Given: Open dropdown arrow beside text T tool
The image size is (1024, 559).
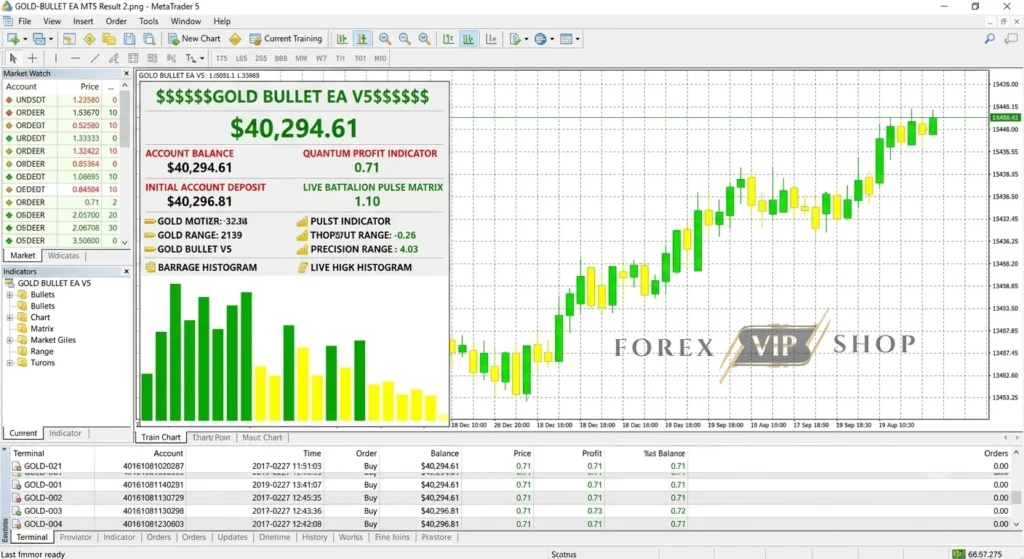Looking at the screenshot, I should 202,58.
